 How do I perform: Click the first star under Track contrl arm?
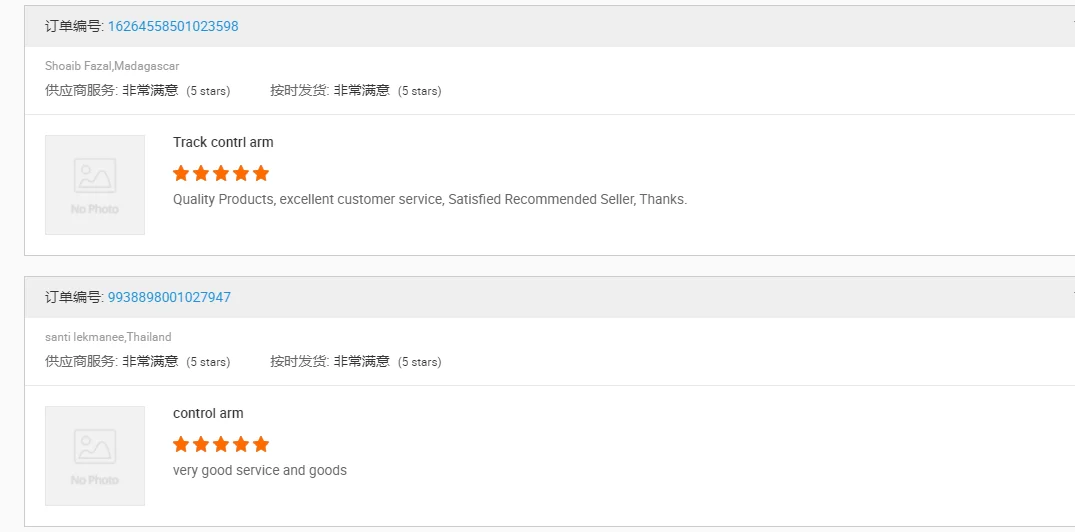tap(181, 173)
